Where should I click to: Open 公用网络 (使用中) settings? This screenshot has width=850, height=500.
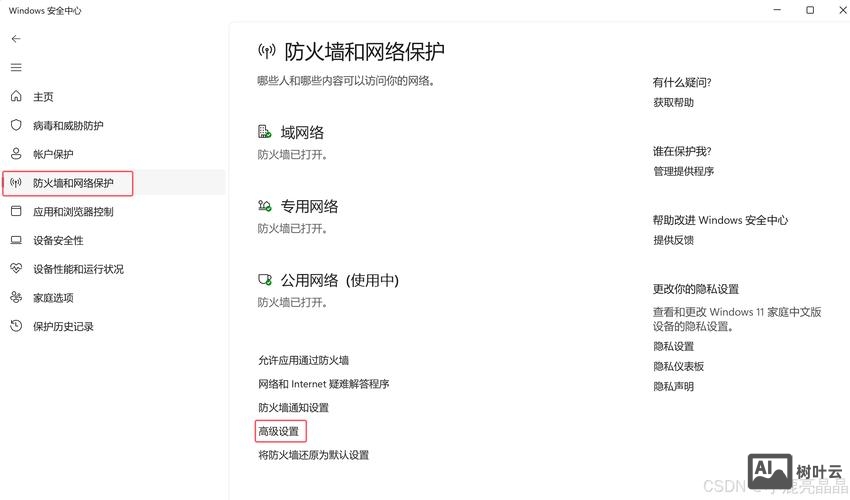coord(339,280)
